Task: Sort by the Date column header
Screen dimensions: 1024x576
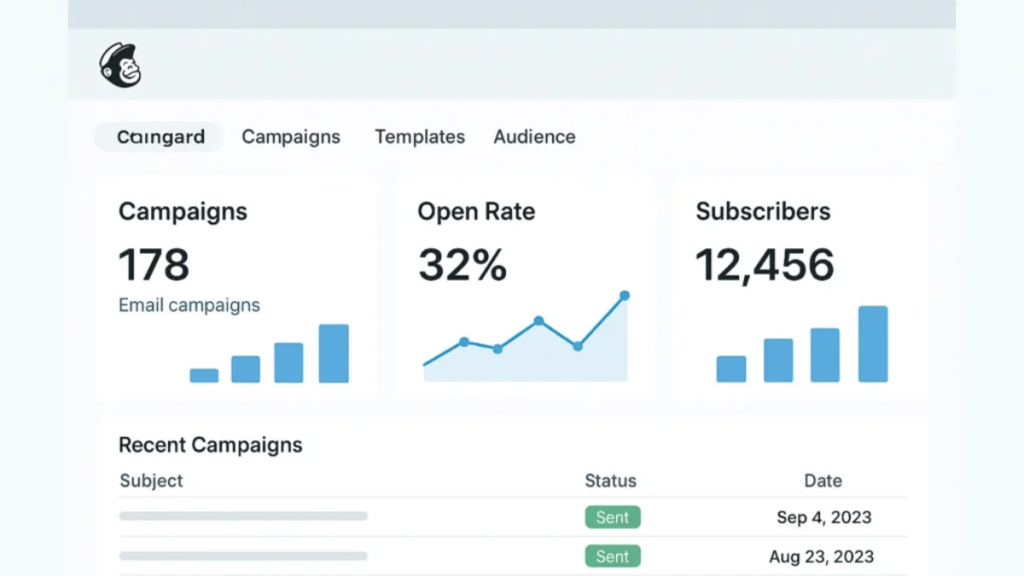Action: click(x=822, y=481)
